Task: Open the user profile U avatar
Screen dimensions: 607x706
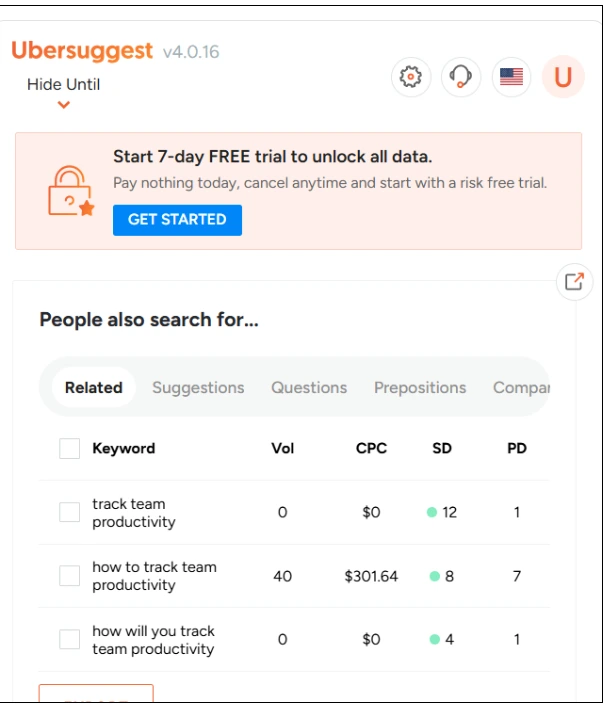Action: click(563, 77)
